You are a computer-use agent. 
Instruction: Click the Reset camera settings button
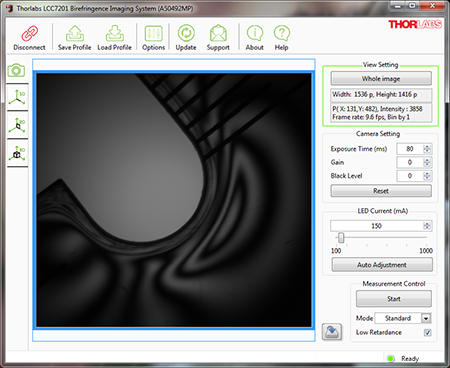pyautogui.click(x=381, y=191)
